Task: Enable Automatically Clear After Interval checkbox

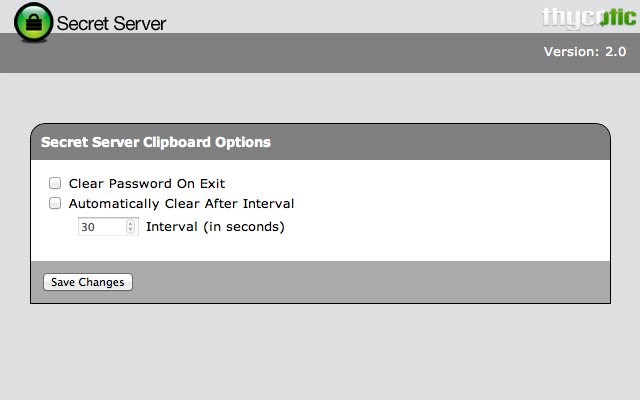Action: tap(55, 203)
